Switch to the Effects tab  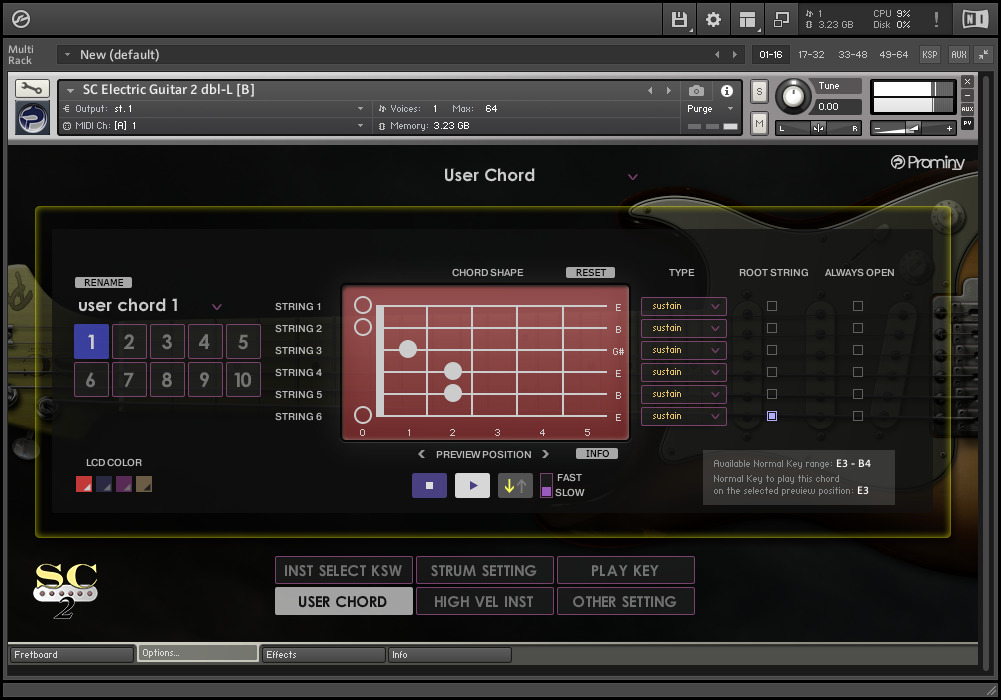point(324,655)
